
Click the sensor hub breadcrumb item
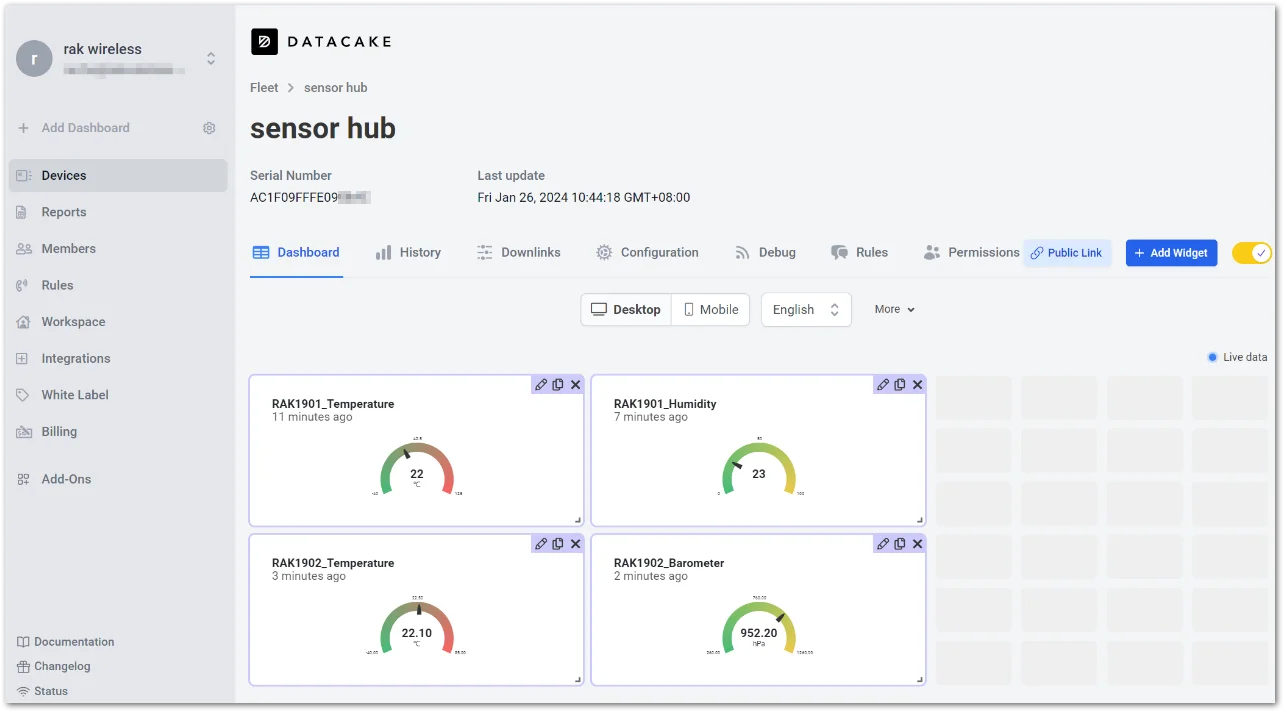coord(336,88)
